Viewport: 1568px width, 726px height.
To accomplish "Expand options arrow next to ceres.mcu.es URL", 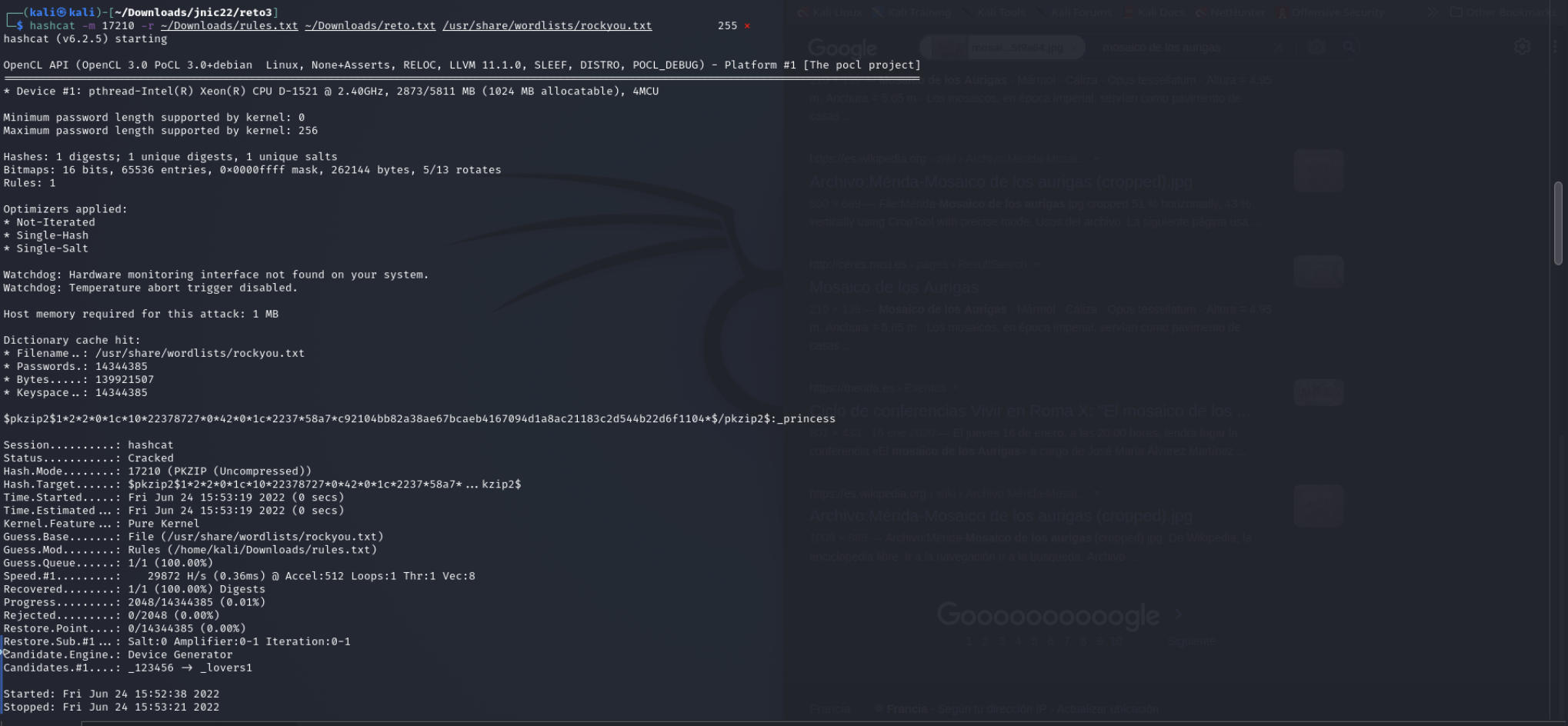I will (1037, 265).
